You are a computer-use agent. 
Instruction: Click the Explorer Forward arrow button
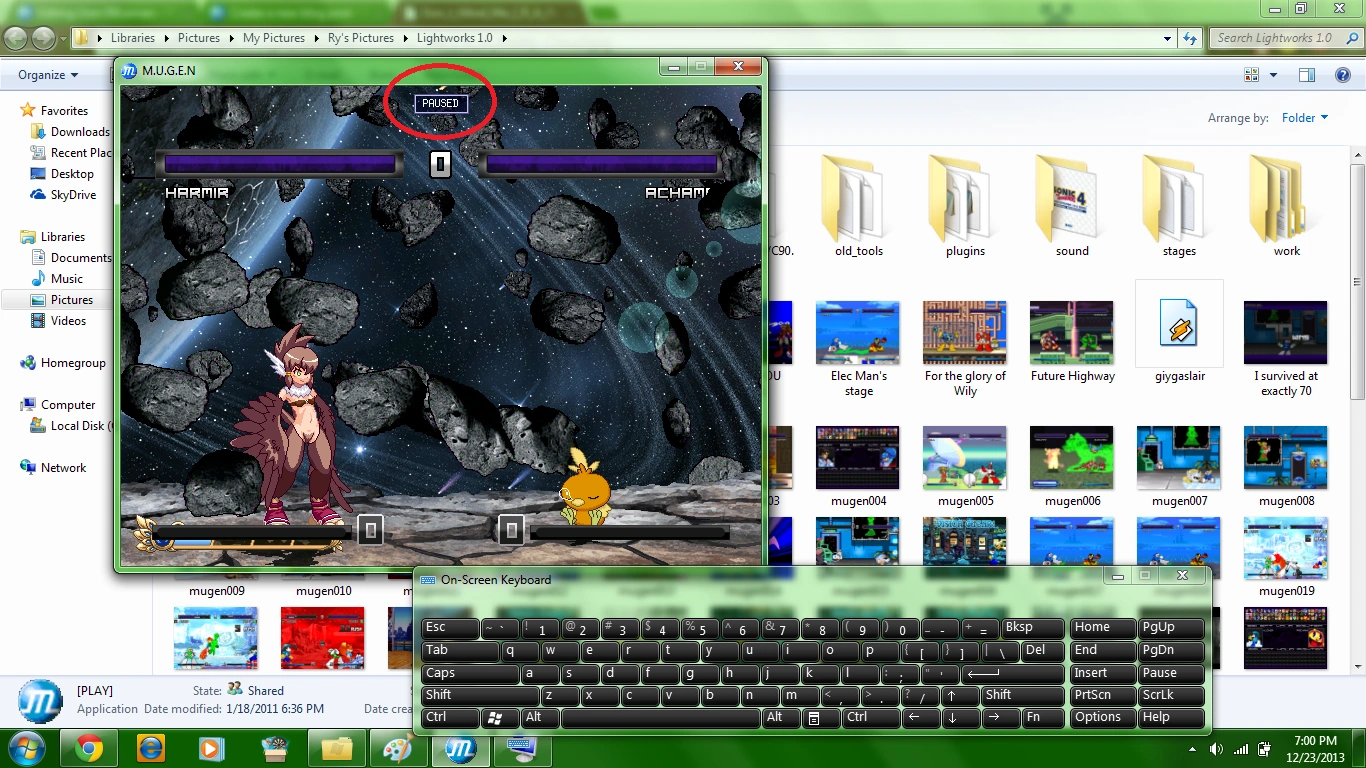pos(43,38)
